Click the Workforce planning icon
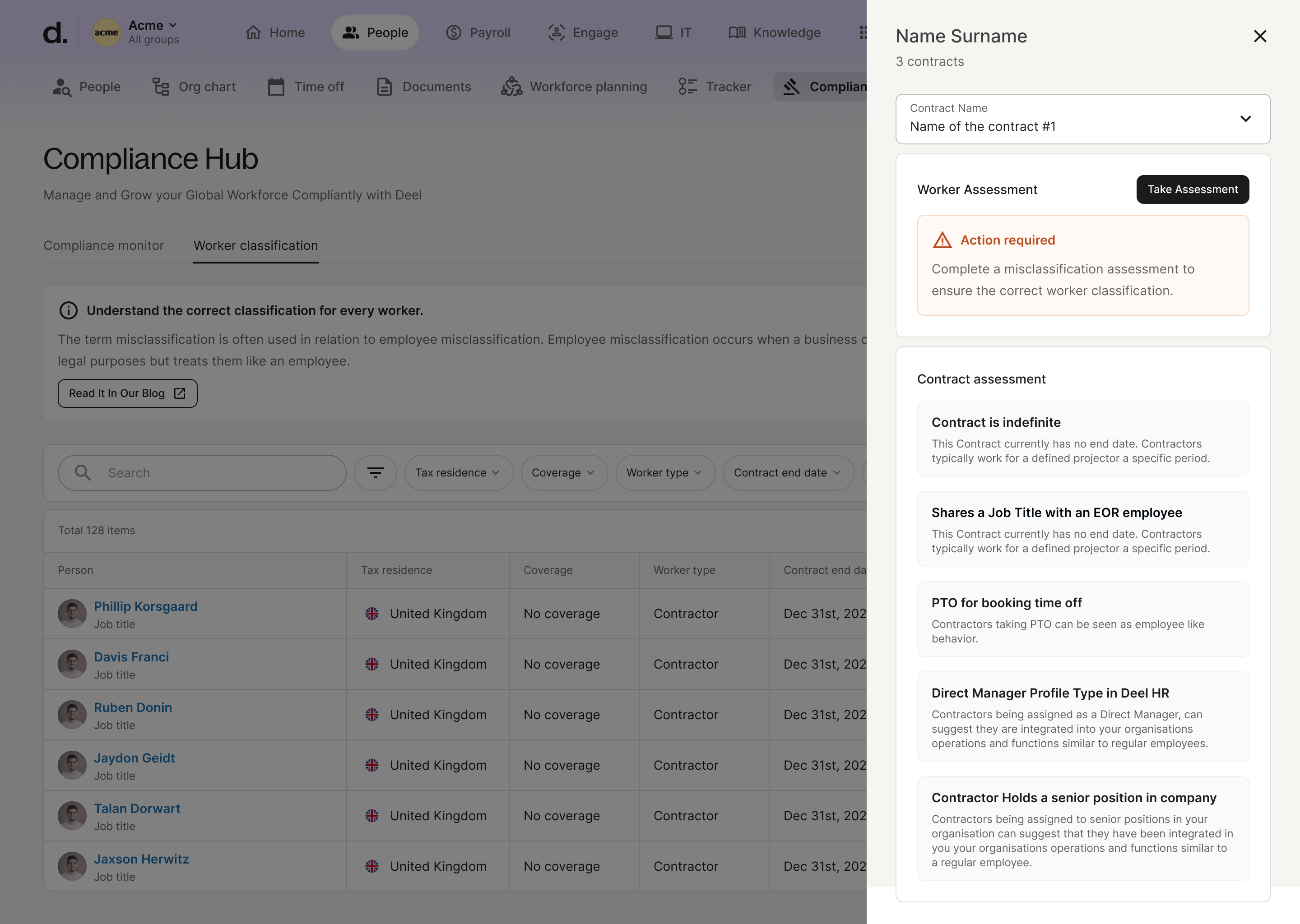Viewport: 1300px width, 924px height. coord(511,87)
